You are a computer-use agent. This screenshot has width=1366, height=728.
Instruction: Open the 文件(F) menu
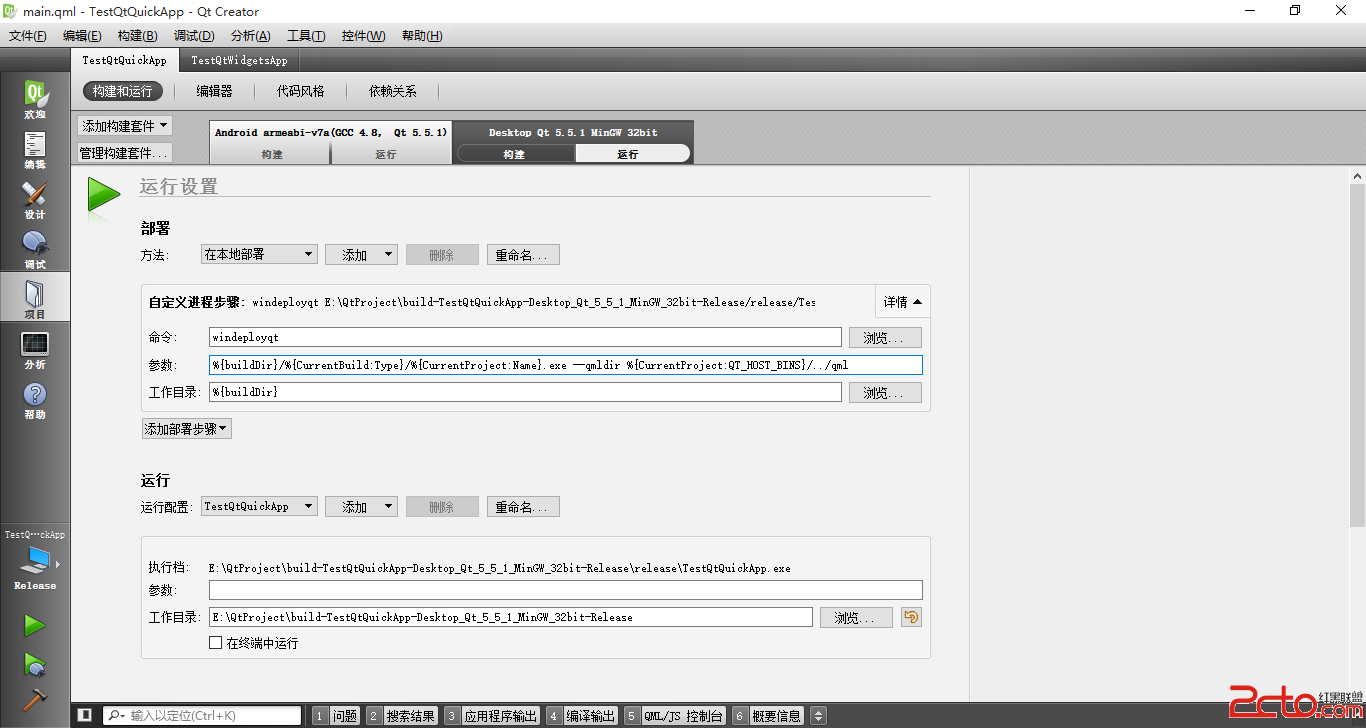click(28, 35)
